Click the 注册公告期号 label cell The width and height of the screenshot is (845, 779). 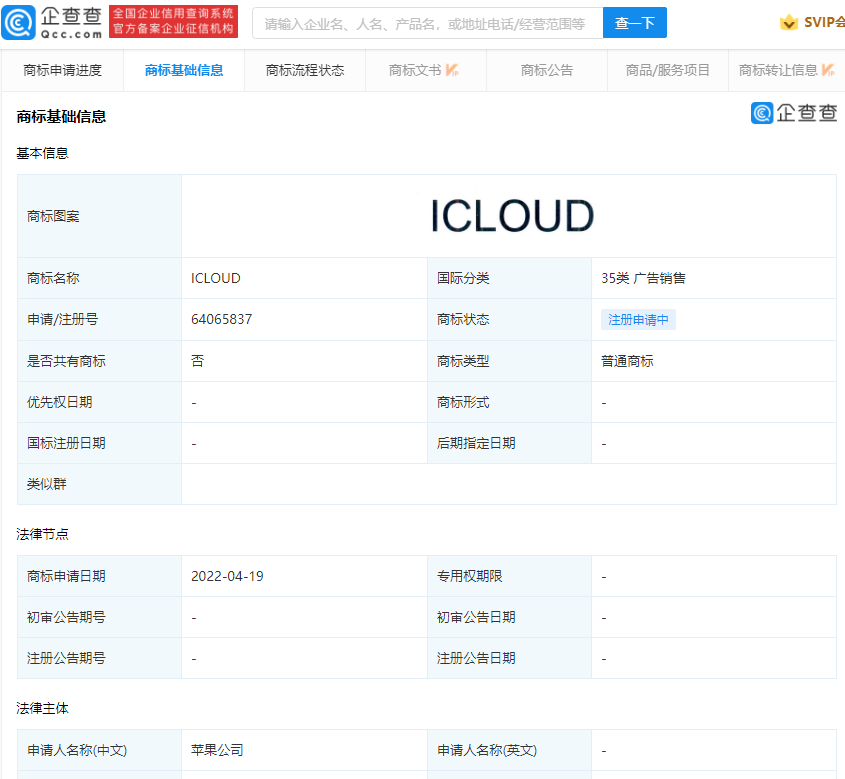[x=100, y=658]
